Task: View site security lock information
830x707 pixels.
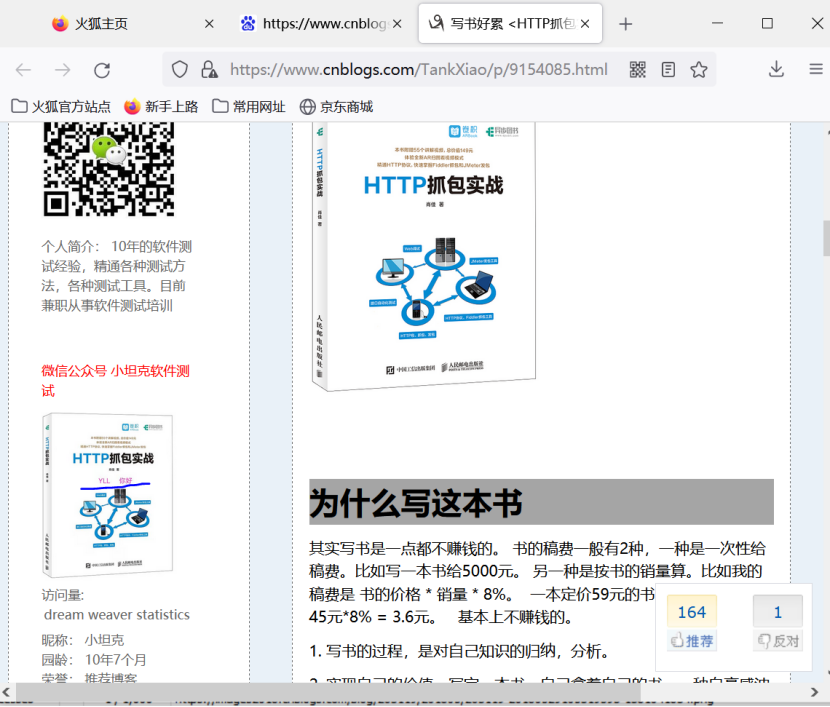Action: pyautogui.click(x=209, y=69)
